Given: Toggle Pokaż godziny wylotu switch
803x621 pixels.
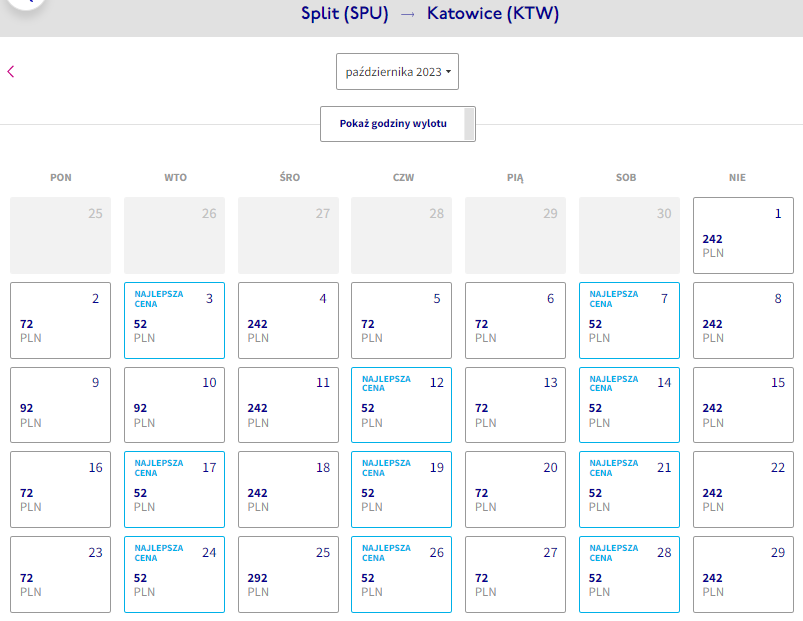Looking at the screenshot, I should (x=398, y=124).
